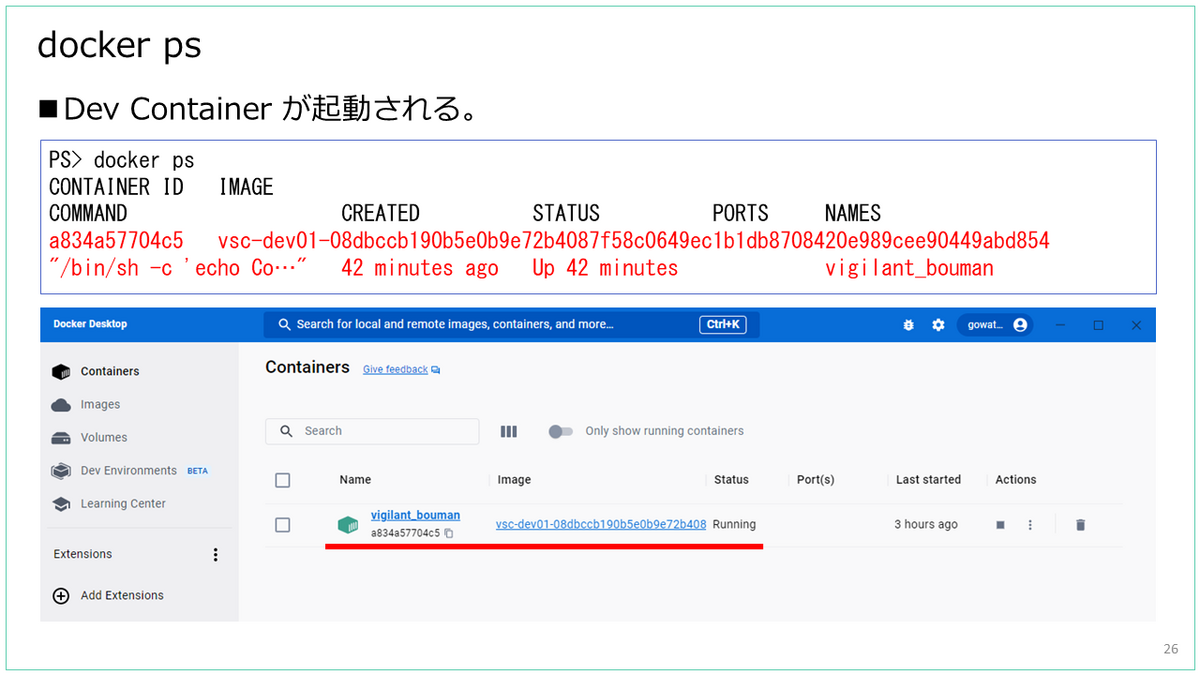Open the gowat... account menu
The height and width of the screenshot is (675, 1200).
pos(996,325)
